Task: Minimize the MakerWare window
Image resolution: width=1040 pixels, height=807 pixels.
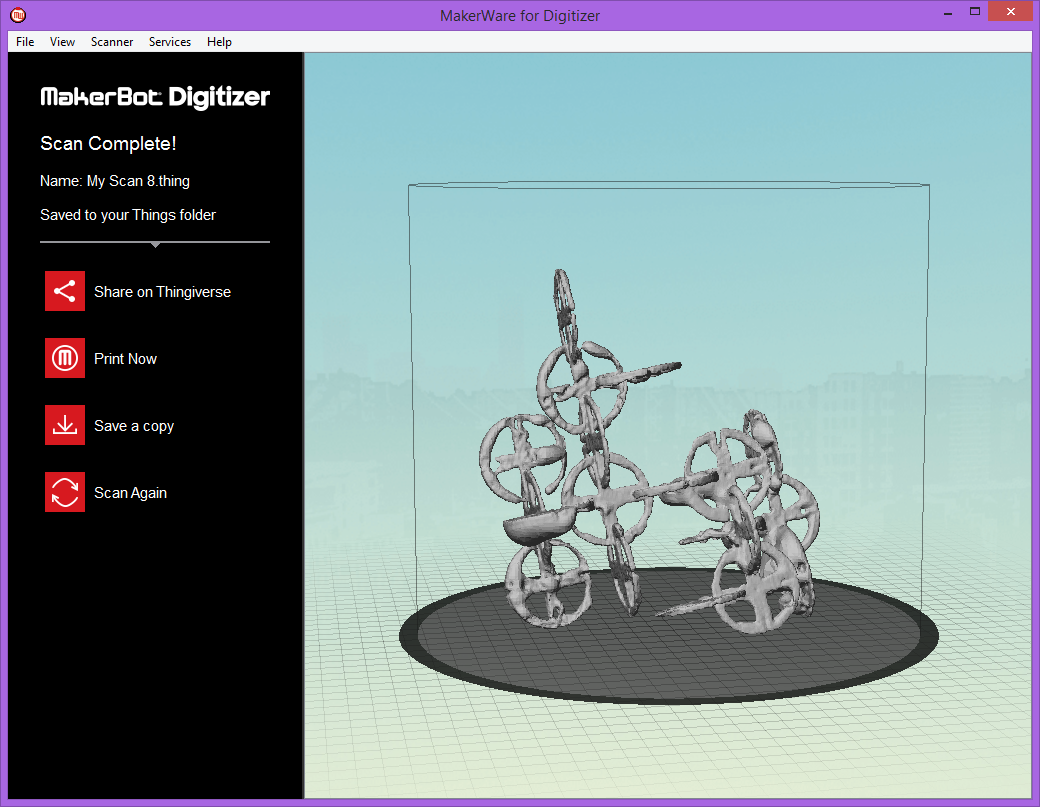Action: tap(948, 12)
